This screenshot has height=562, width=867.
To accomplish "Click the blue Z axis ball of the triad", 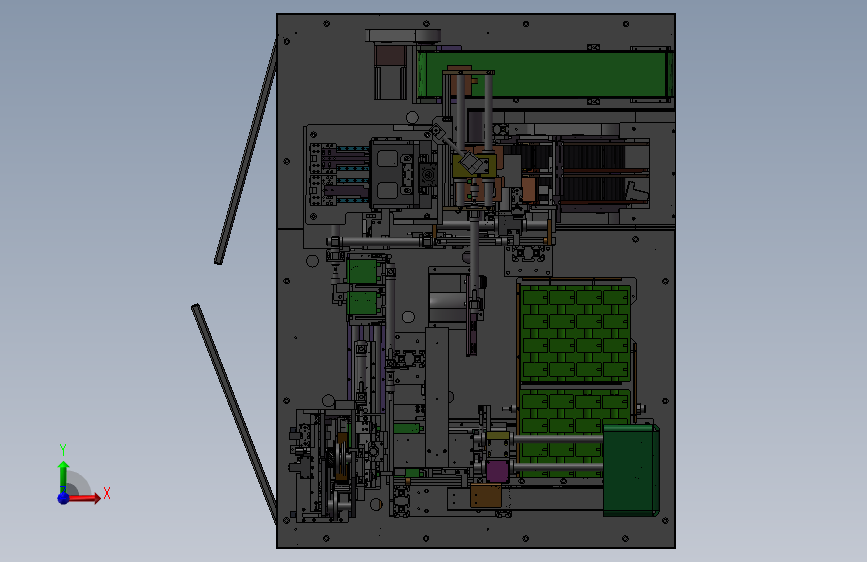I will point(63,498).
